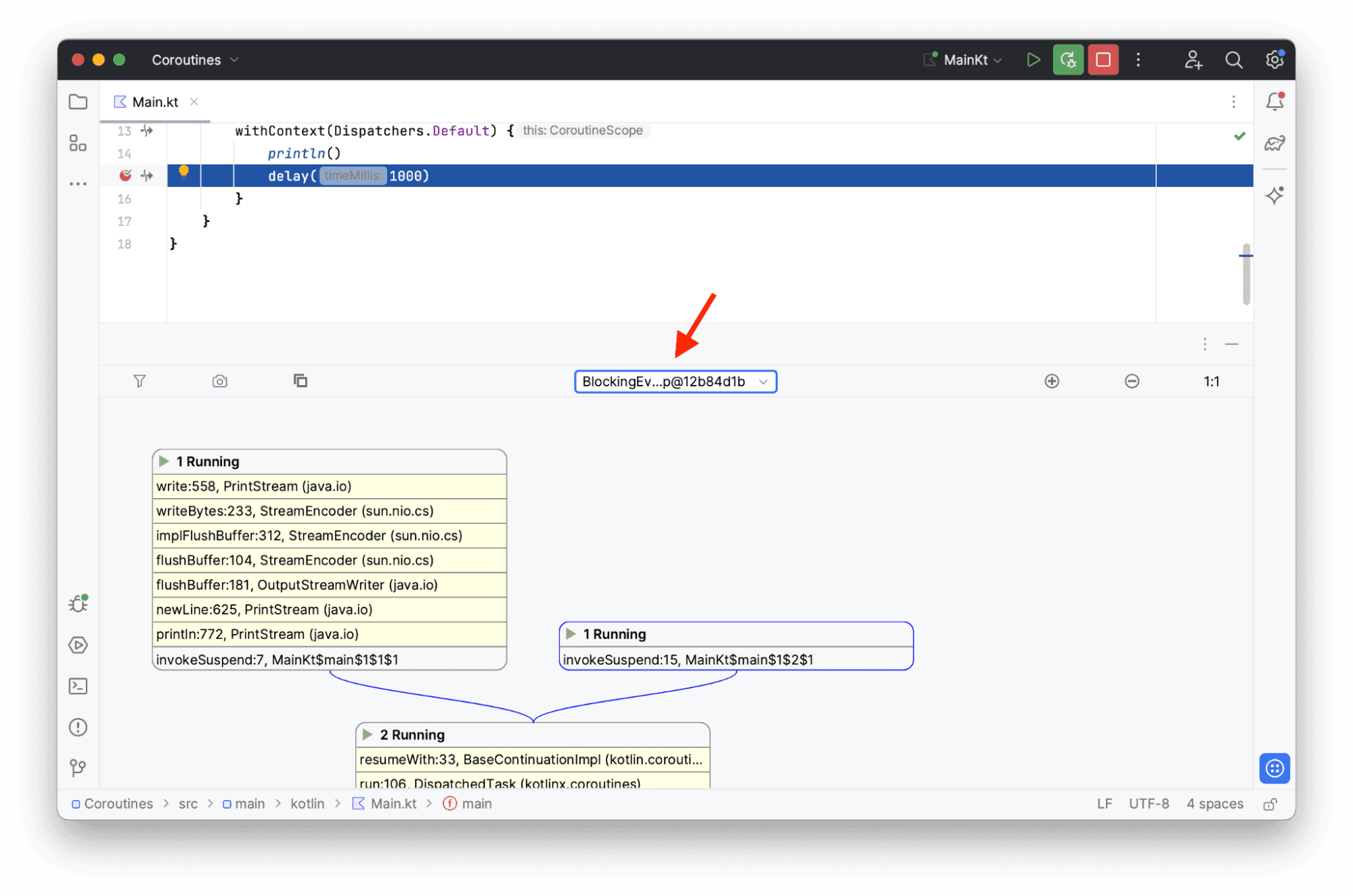Collapse the debugger panel with minimize control
This screenshot has width=1353, height=896.
coord(1232,344)
